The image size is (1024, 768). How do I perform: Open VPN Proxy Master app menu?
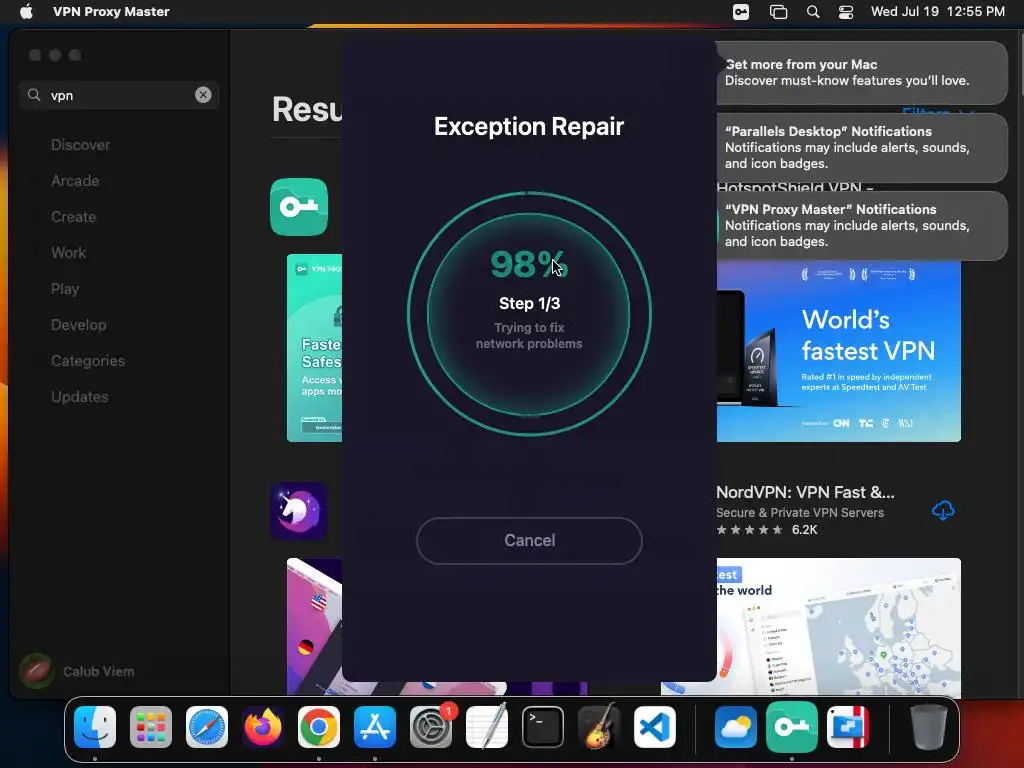[111, 12]
